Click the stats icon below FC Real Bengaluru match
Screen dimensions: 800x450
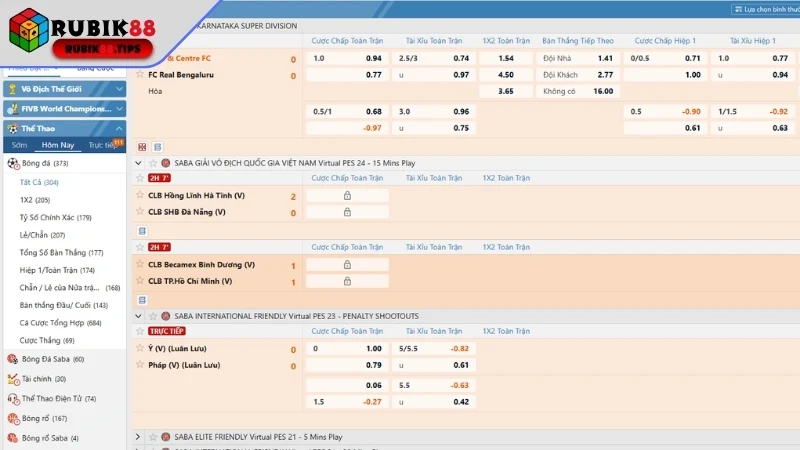tap(142, 147)
